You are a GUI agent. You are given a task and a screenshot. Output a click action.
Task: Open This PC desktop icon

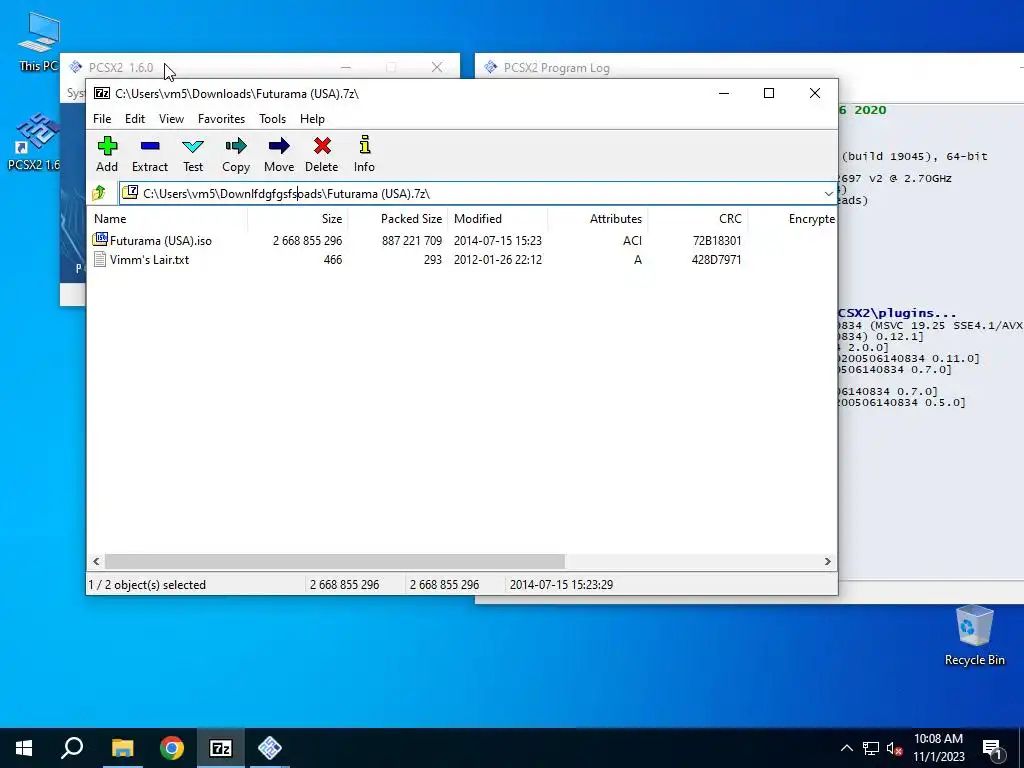[39, 40]
